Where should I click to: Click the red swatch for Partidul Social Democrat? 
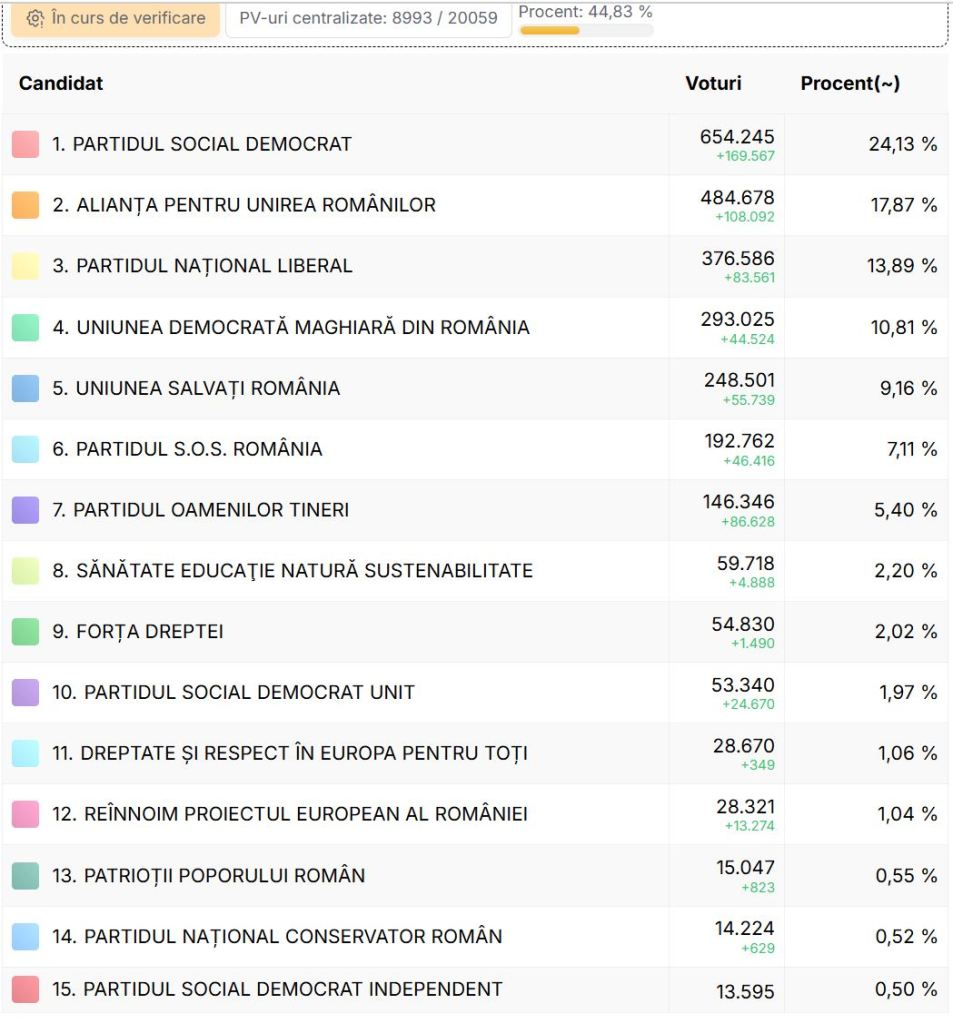click(x=26, y=144)
